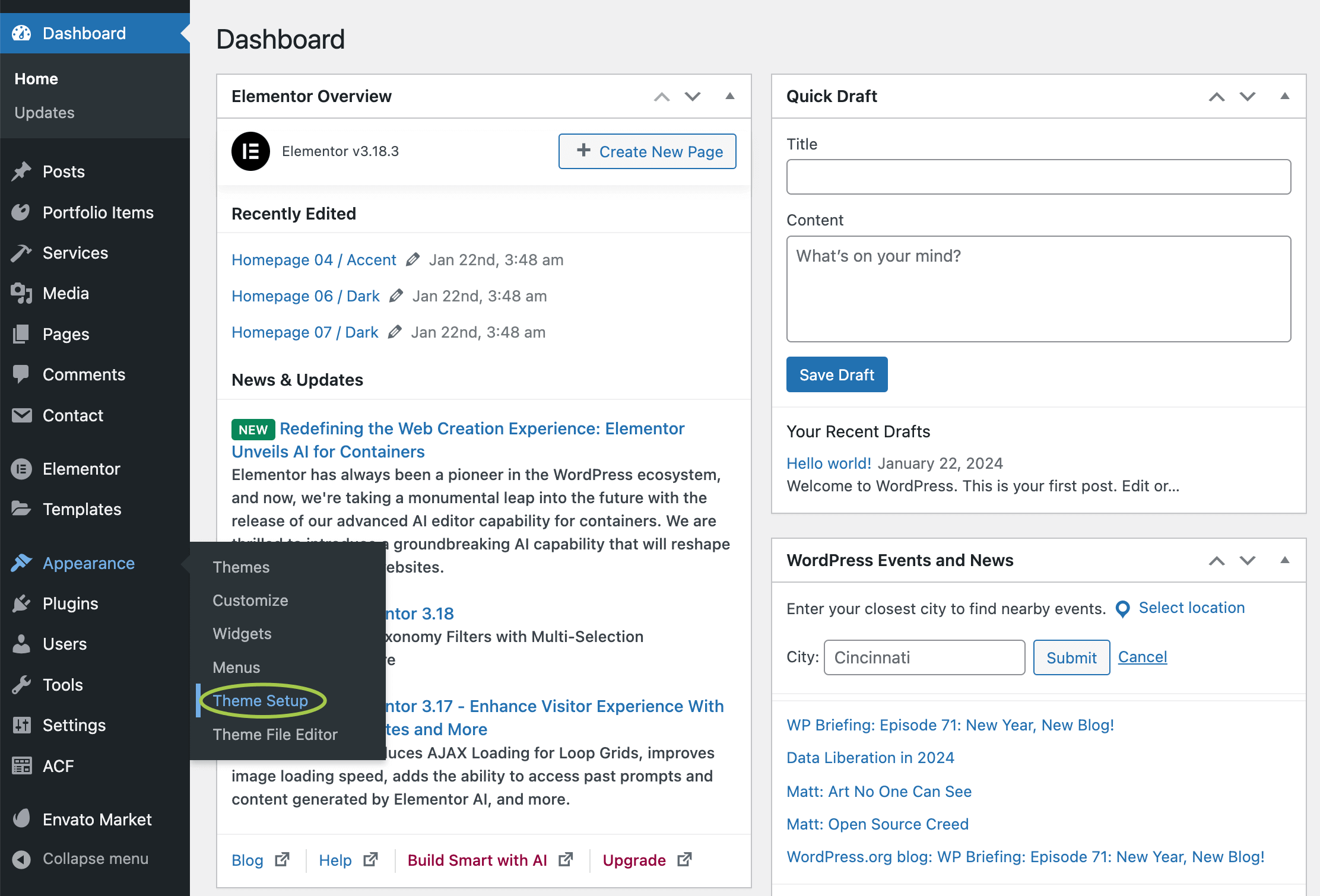This screenshot has width=1320, height=896.
Task: Click the location pin icon near Select location
Action: tap(1122, 609)
